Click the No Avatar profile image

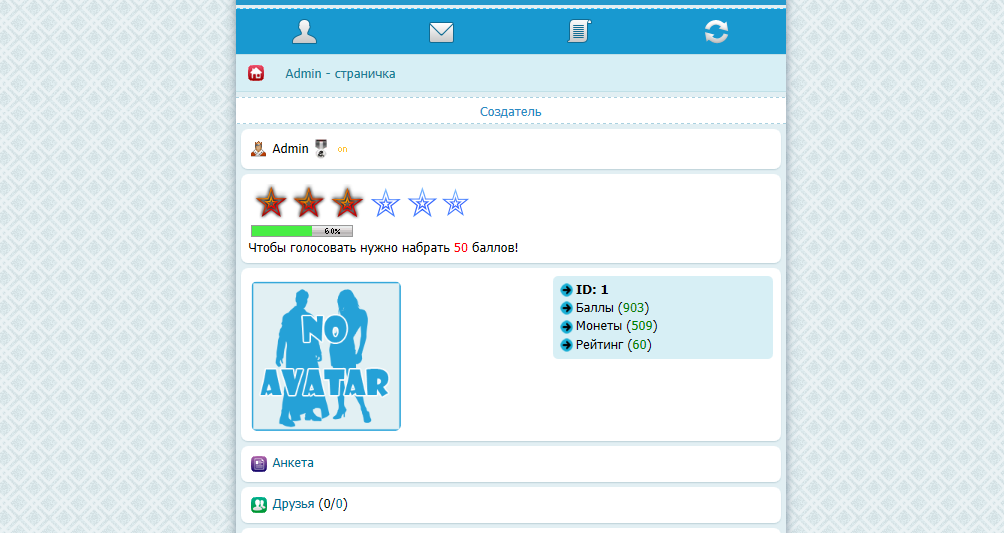point(326,356)
